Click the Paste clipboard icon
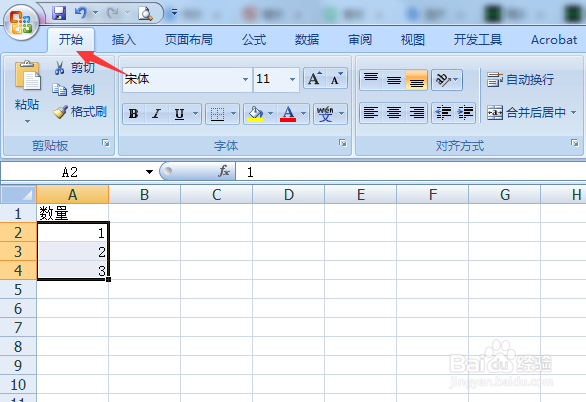 click(27, 76)
